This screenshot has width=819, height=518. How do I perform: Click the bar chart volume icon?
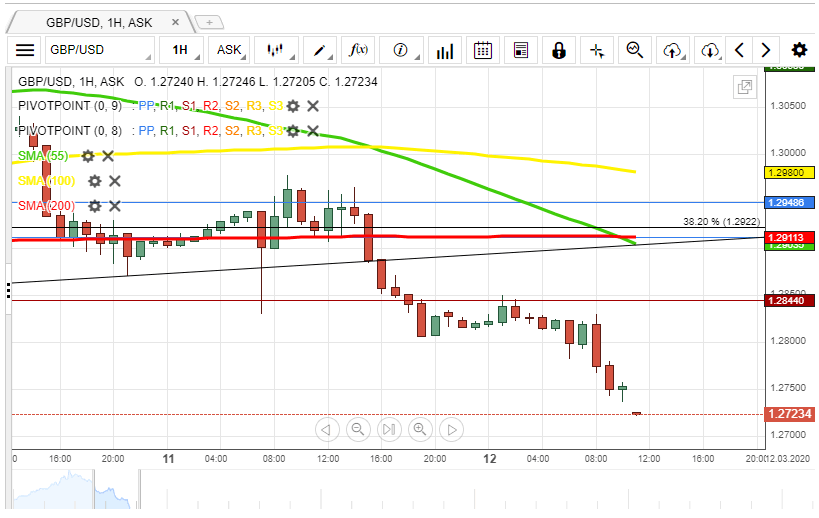(444, 50)
